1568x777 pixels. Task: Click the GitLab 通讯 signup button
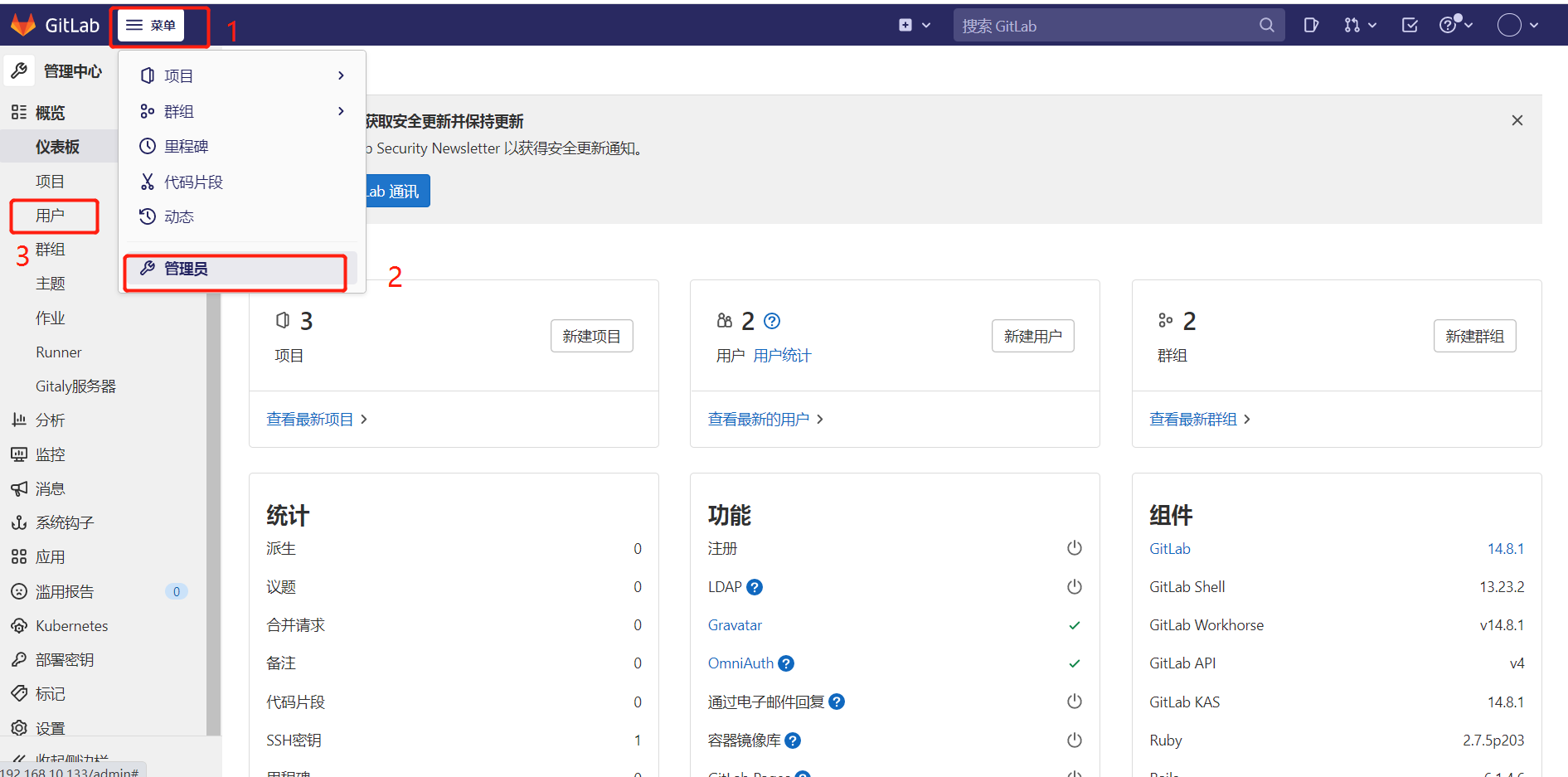point(396,192)
